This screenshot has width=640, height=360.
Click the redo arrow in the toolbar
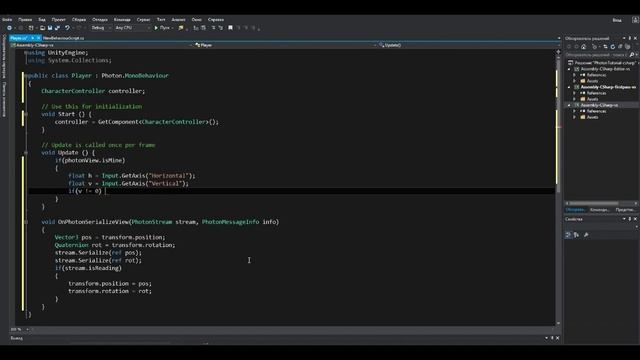pos(79,28)
